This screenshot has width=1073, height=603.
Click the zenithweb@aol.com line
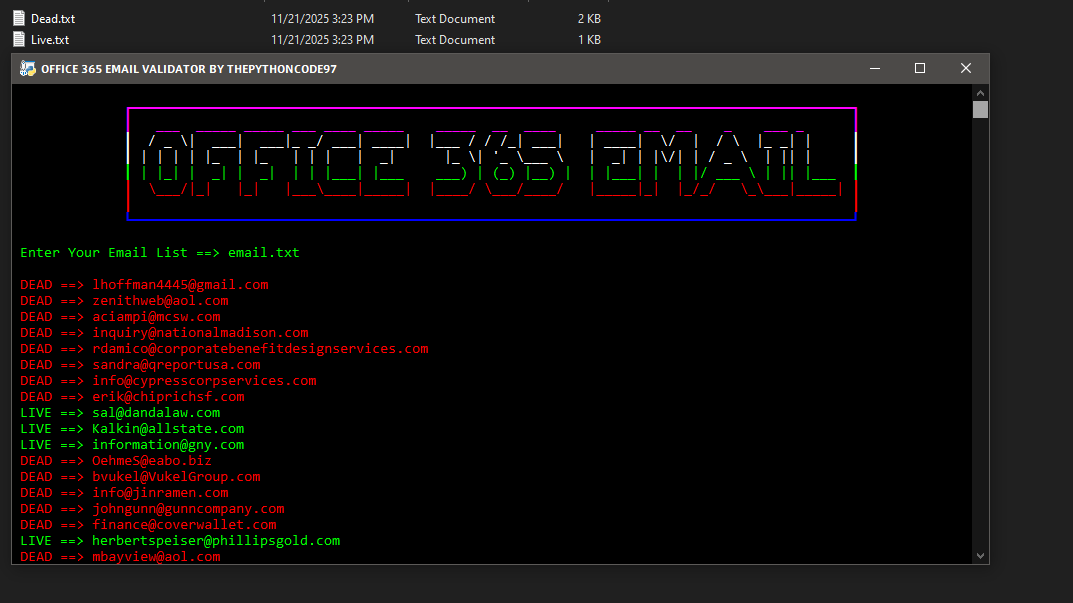pyautogui.click(x=125, y=300)
